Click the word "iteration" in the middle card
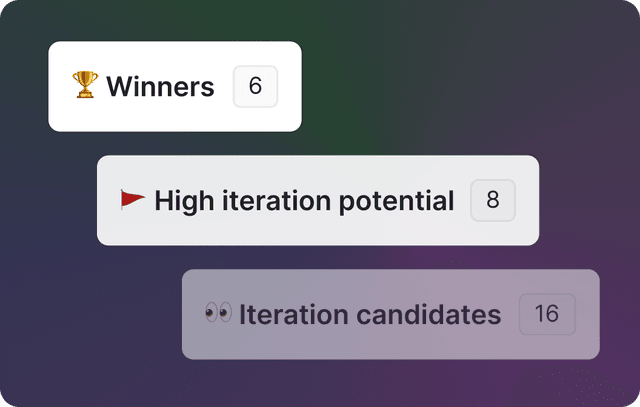The image size is (640, 407). (272, 201)
